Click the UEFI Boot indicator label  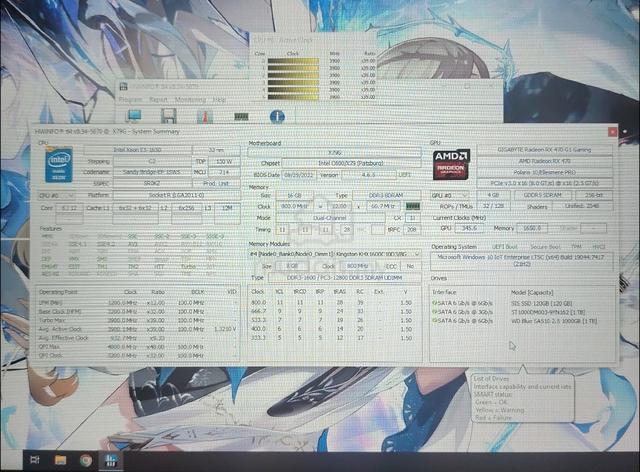(x=505, y=247)
